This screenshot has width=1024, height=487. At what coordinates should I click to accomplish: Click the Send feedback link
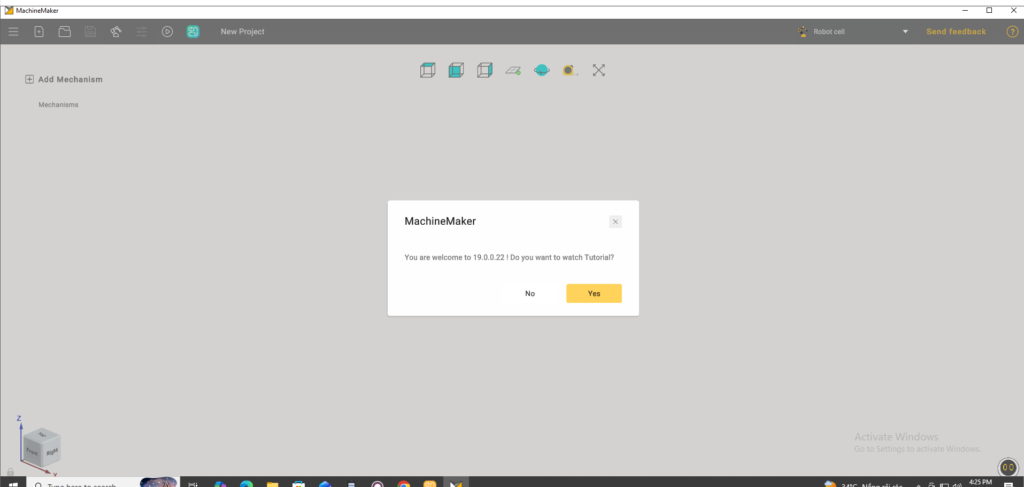[956, 32]
